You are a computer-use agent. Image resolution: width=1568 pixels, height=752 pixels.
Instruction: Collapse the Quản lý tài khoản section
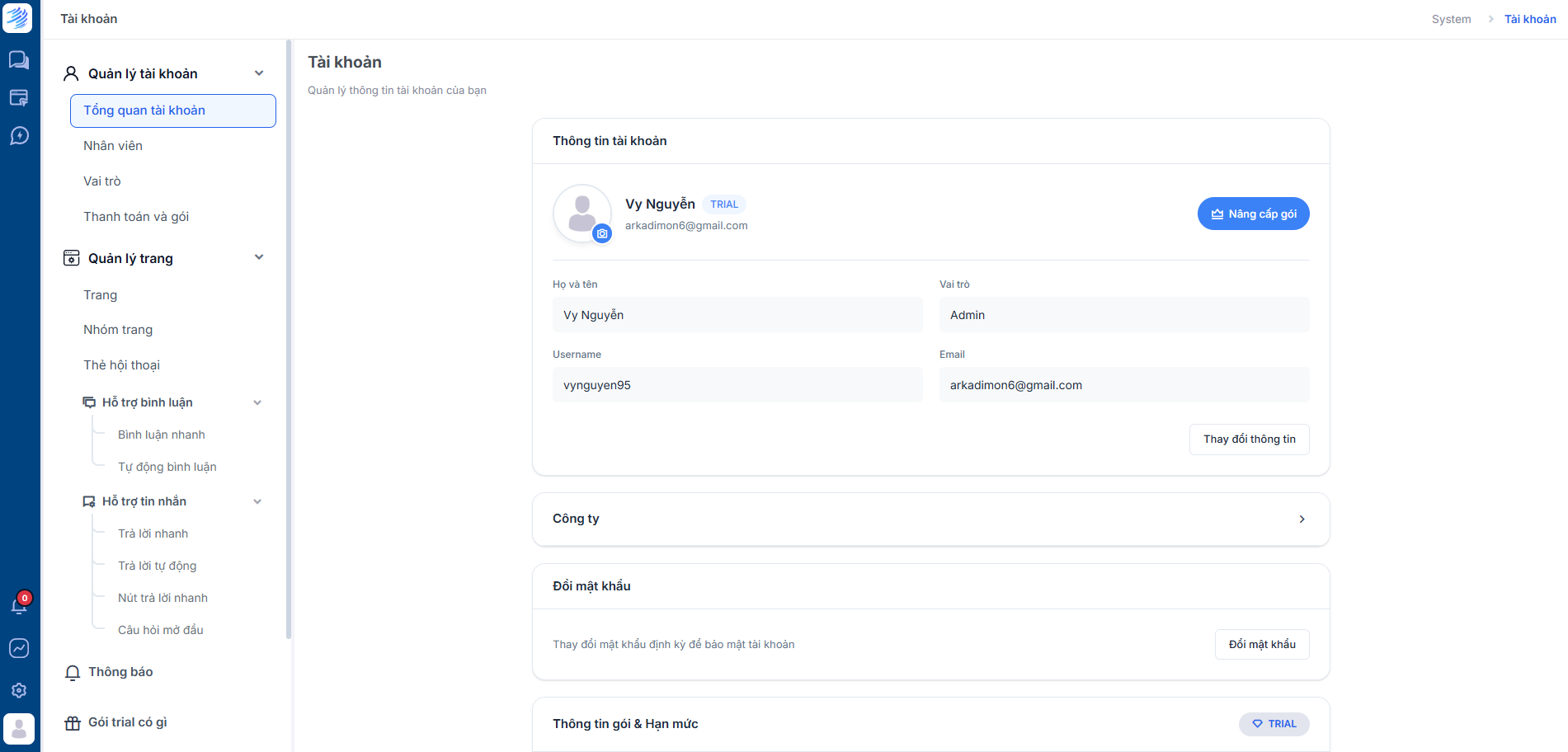(x=259, y=73)
